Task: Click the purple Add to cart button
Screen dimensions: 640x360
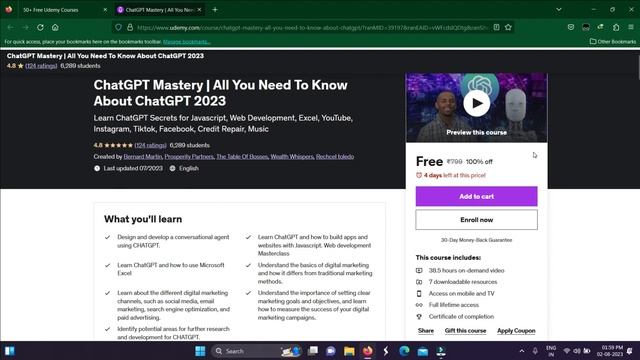Action: [476, 196]
